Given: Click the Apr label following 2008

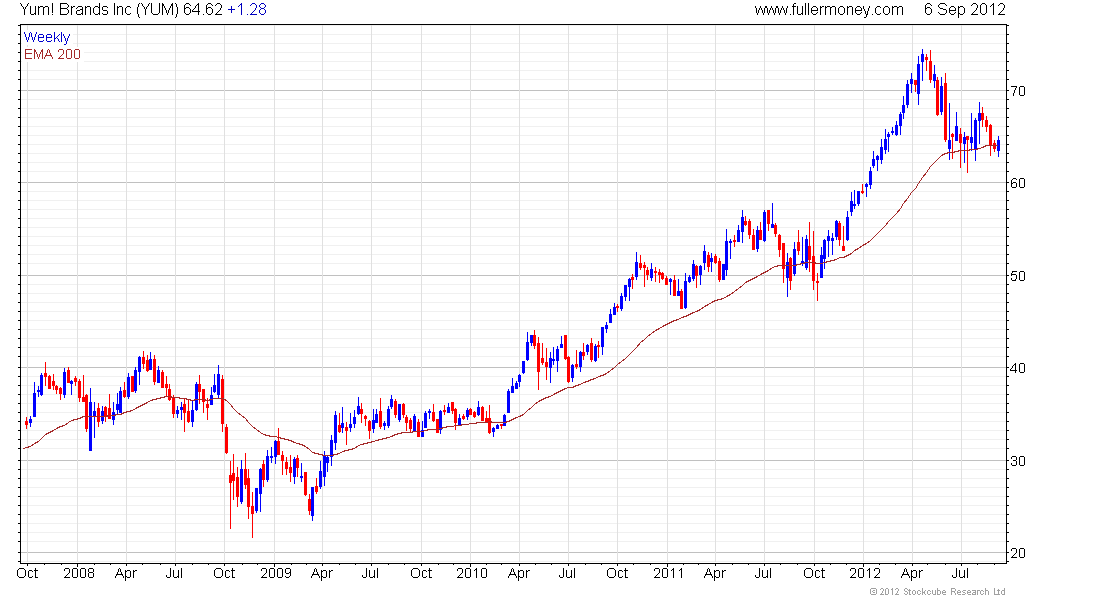Looking at the screenshot, I should click(x=126, y=573).
